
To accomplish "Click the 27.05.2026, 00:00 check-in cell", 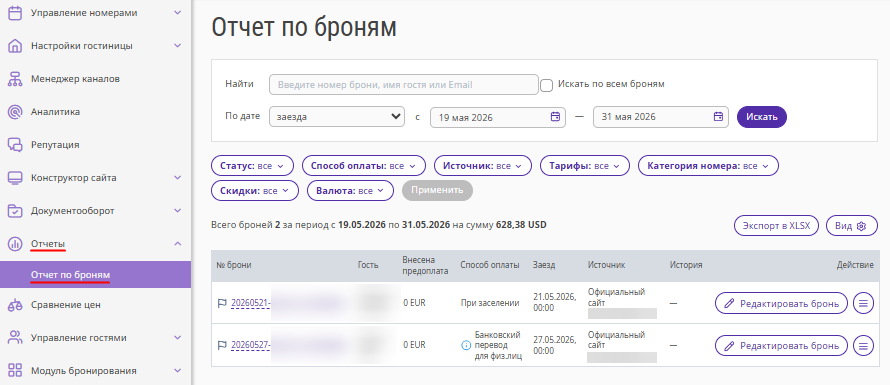I will [555, 345].
